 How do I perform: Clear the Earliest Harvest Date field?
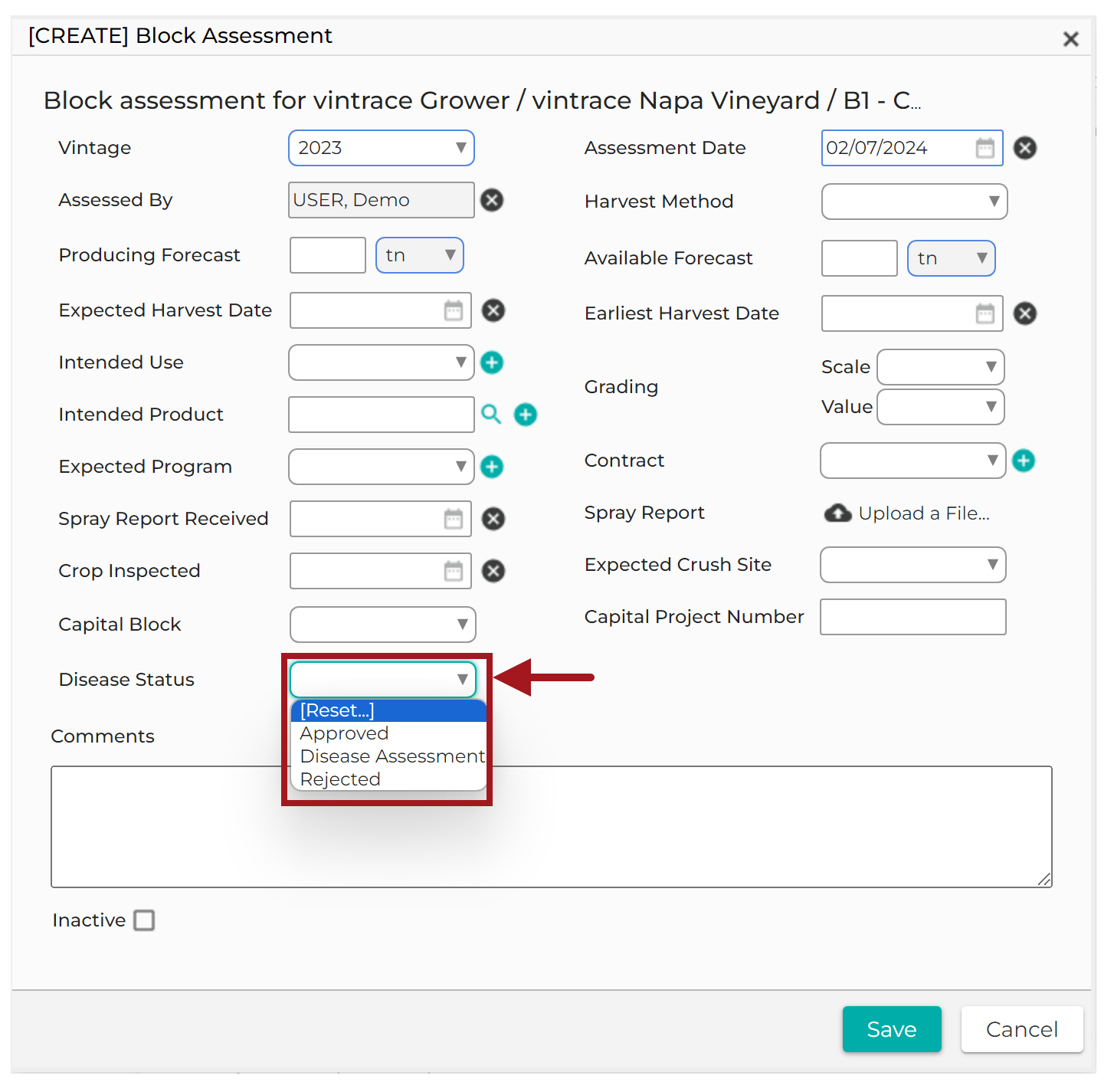point(1025,313)
